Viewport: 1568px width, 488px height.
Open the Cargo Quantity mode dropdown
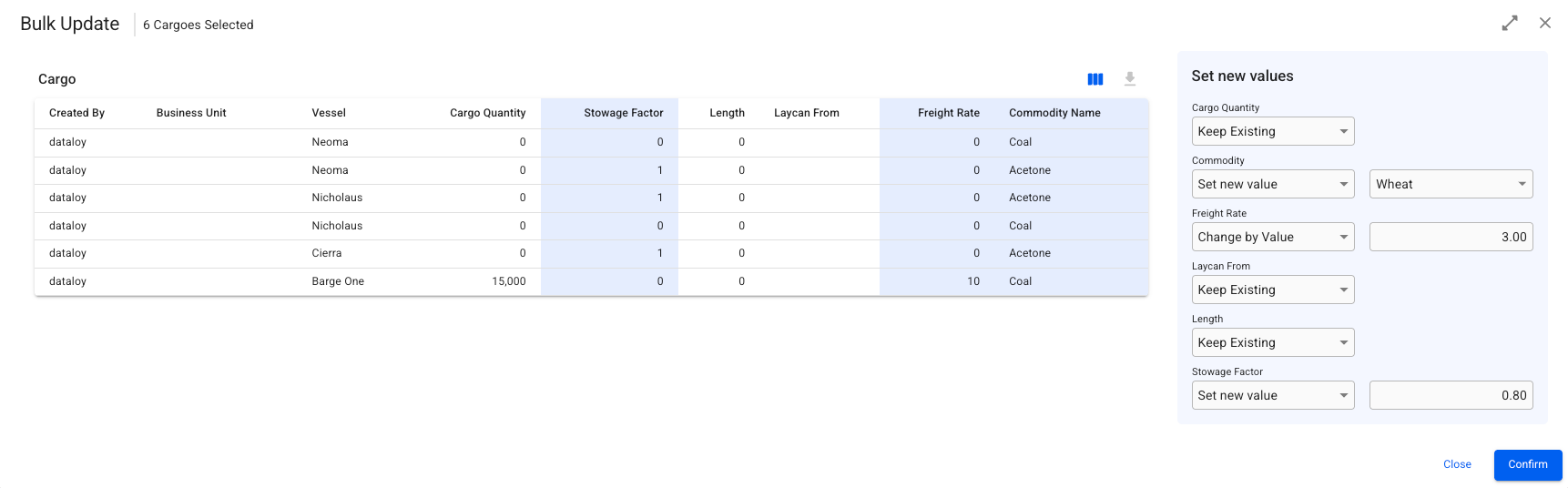coord(1272,131)
